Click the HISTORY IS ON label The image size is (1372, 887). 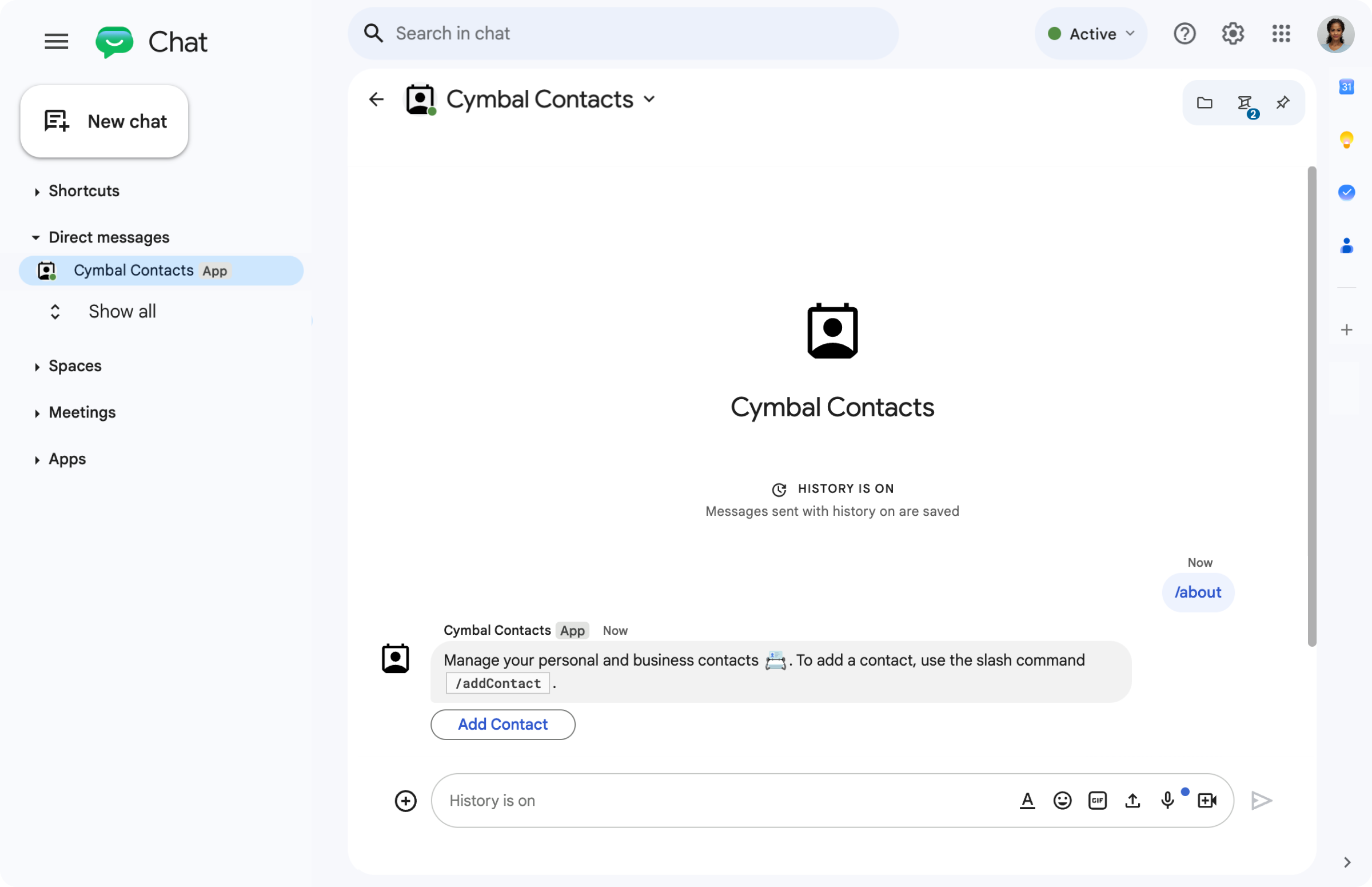pos(845,488)
